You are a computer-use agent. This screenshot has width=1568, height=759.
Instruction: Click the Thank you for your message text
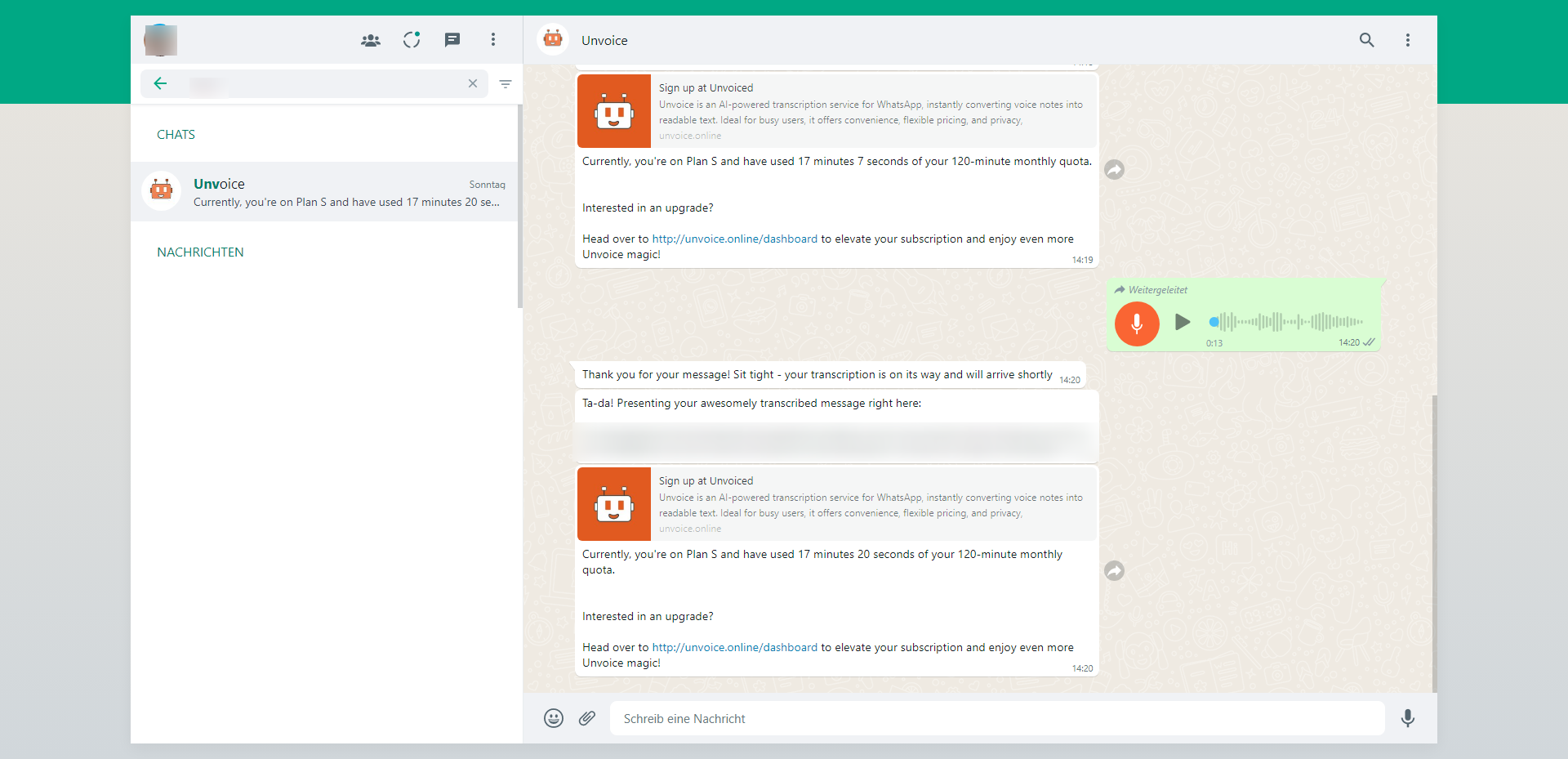(817, 375)
